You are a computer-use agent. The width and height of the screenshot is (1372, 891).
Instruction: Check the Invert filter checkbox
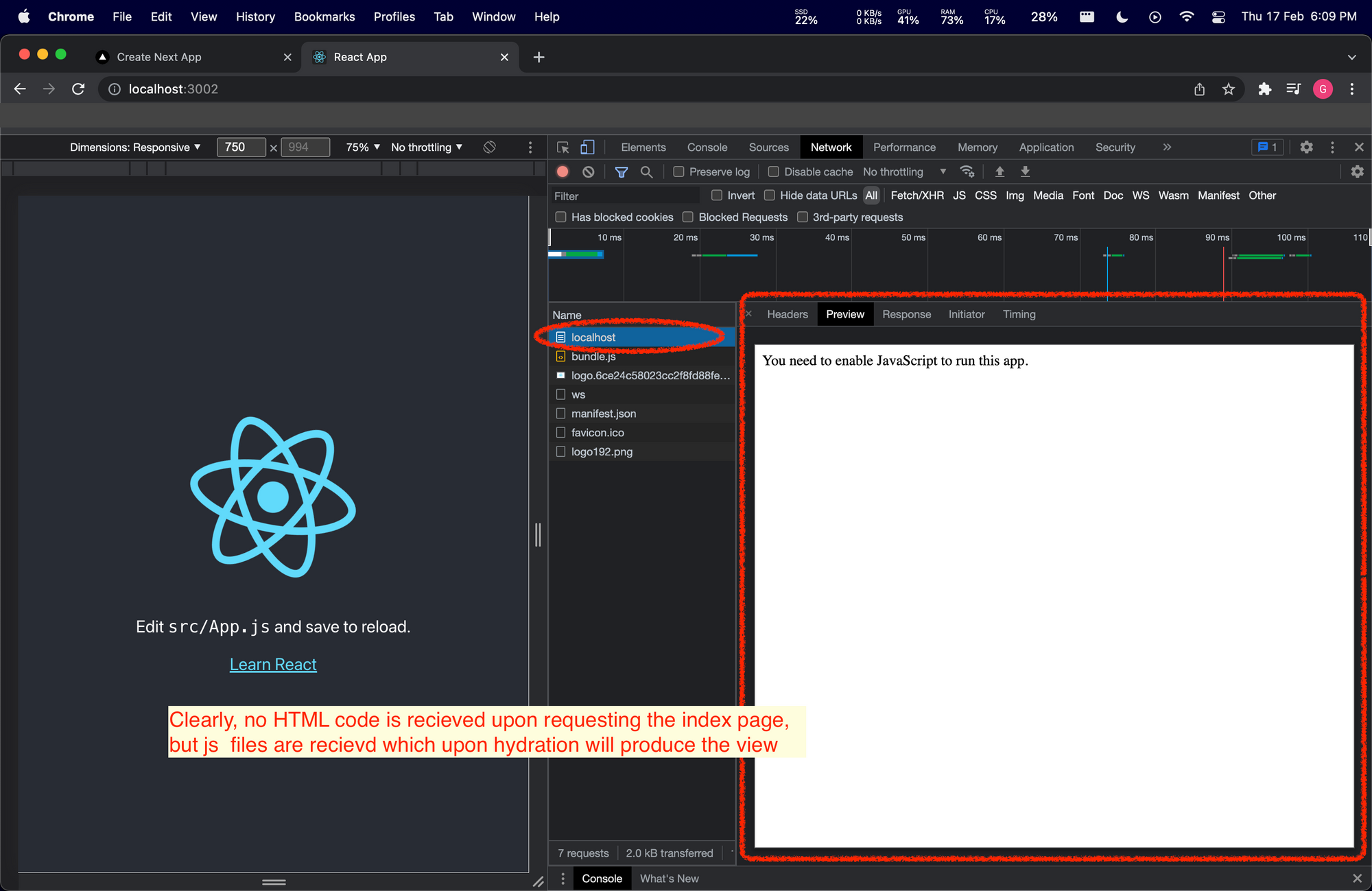coord(717,195)
